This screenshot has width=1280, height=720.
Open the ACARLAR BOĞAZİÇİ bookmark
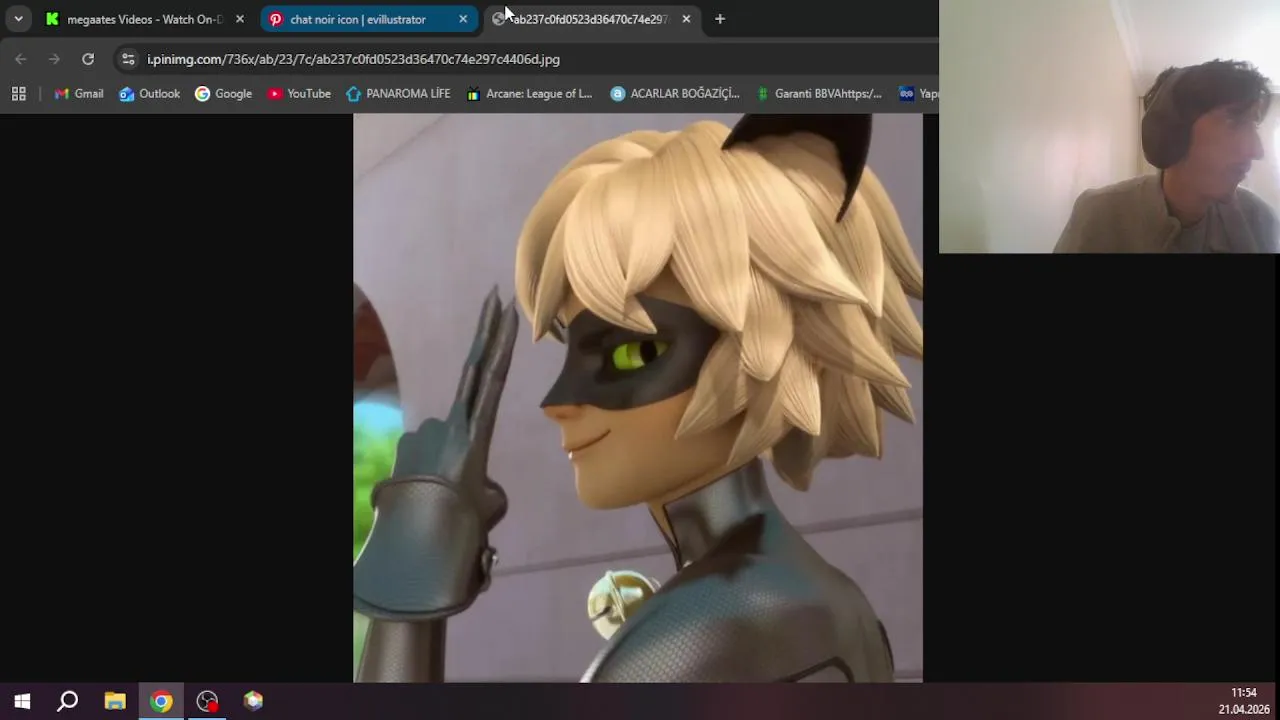[x=675, y=93]
